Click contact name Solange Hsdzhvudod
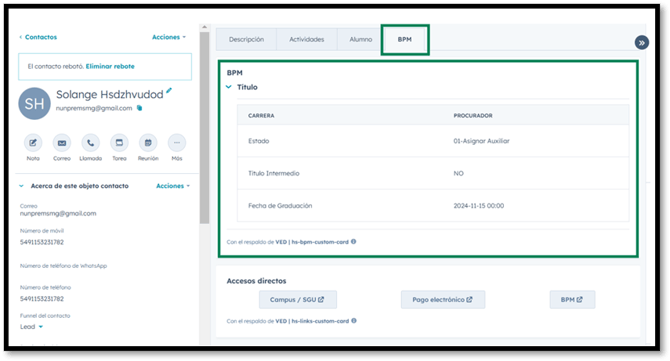Image resolution: width=670 pixels, height=361 pixels. point(110,94)
